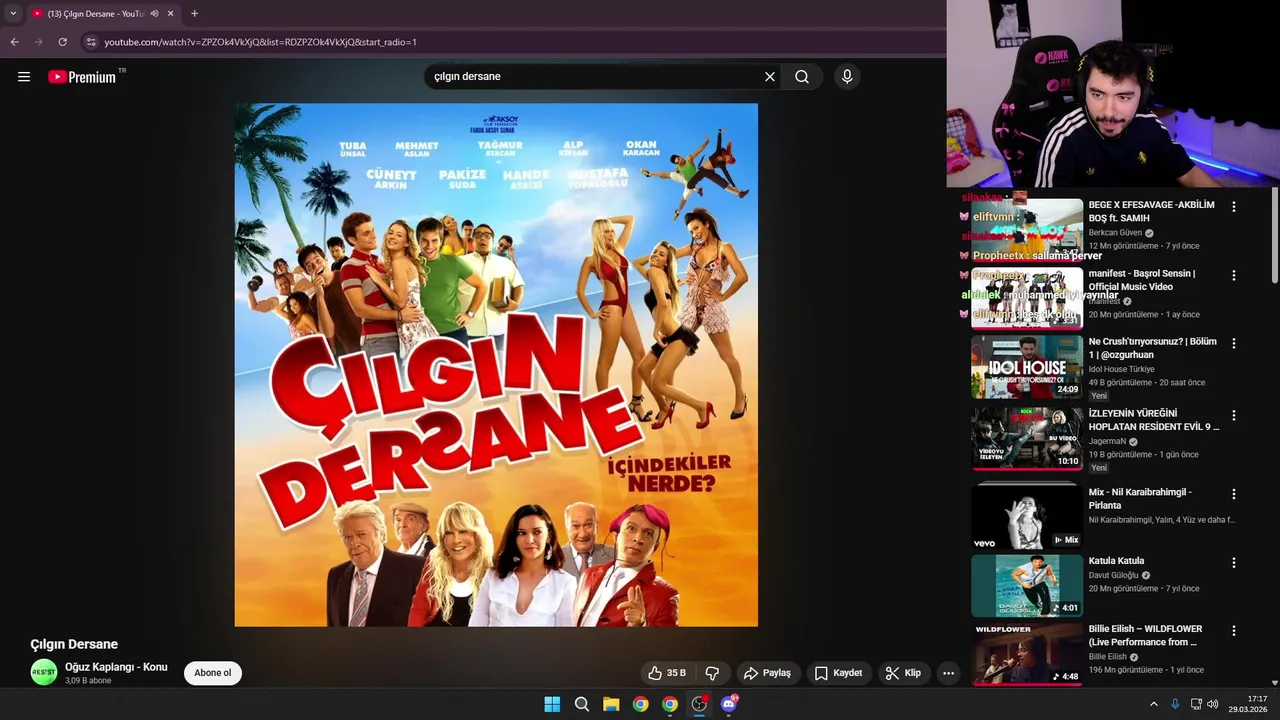The image size is (1280, 720).
Task: Open menu for Ne Crush'tınyorsunuz video
Action: (1234, 343)
